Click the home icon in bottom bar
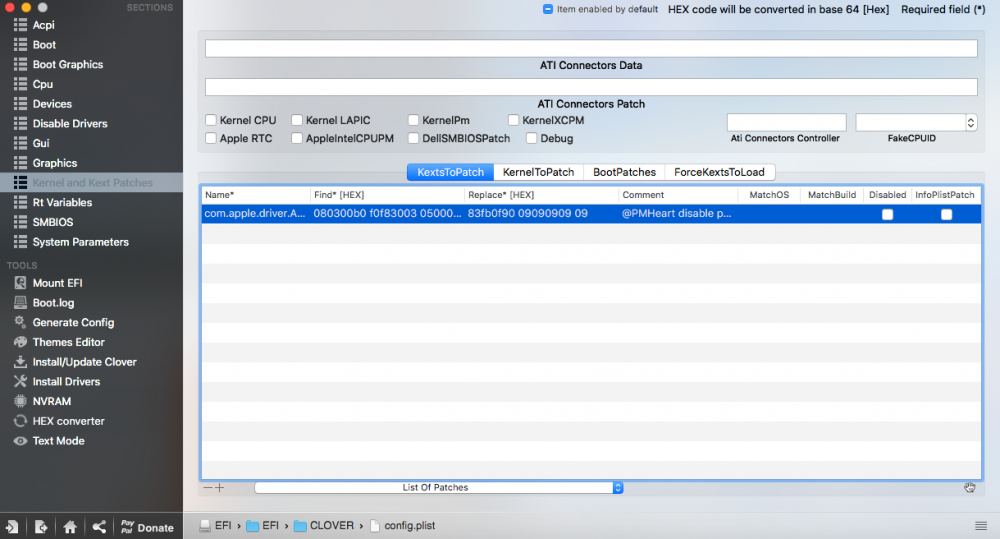This screenshot has width=1000, height=539. click(70, 527)
